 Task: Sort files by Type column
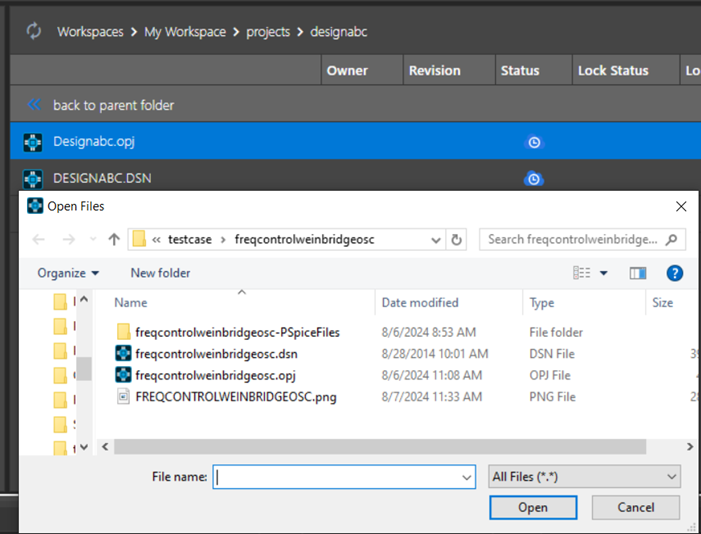coord(541,303)
